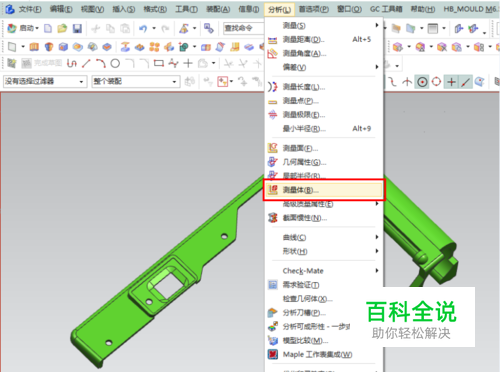Expand the 测量(S) submenu
This screenshot has height=372, width=500.
pos(323,25)
